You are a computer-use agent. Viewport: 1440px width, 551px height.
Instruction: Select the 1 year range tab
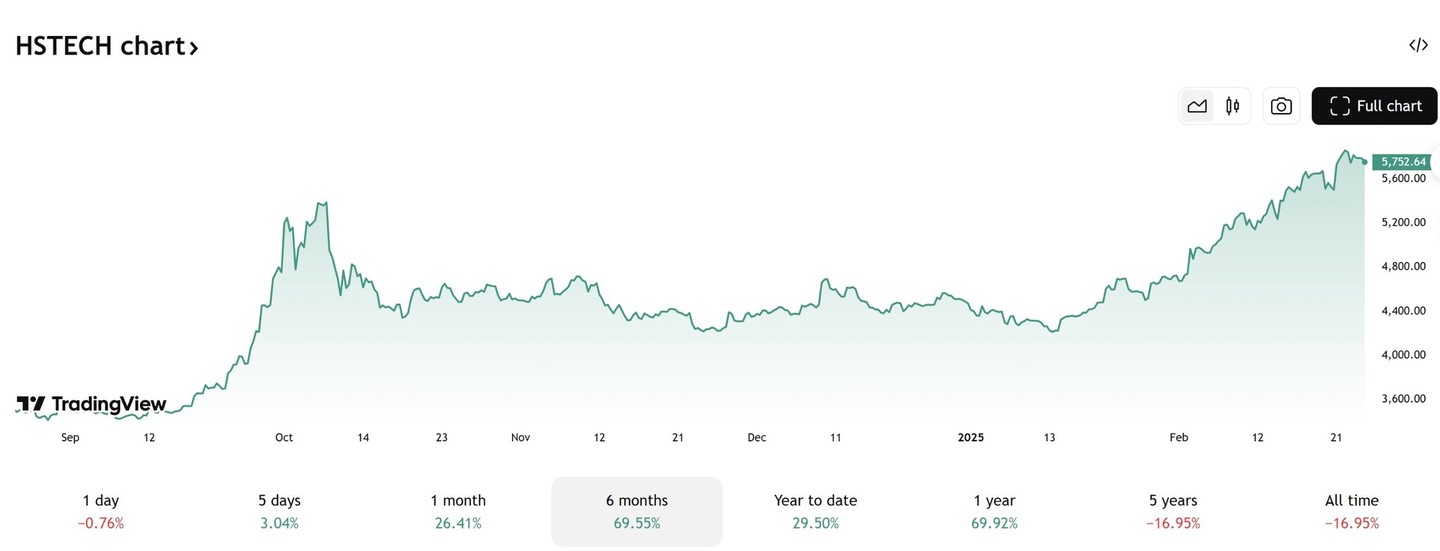[x=994, y=511]
